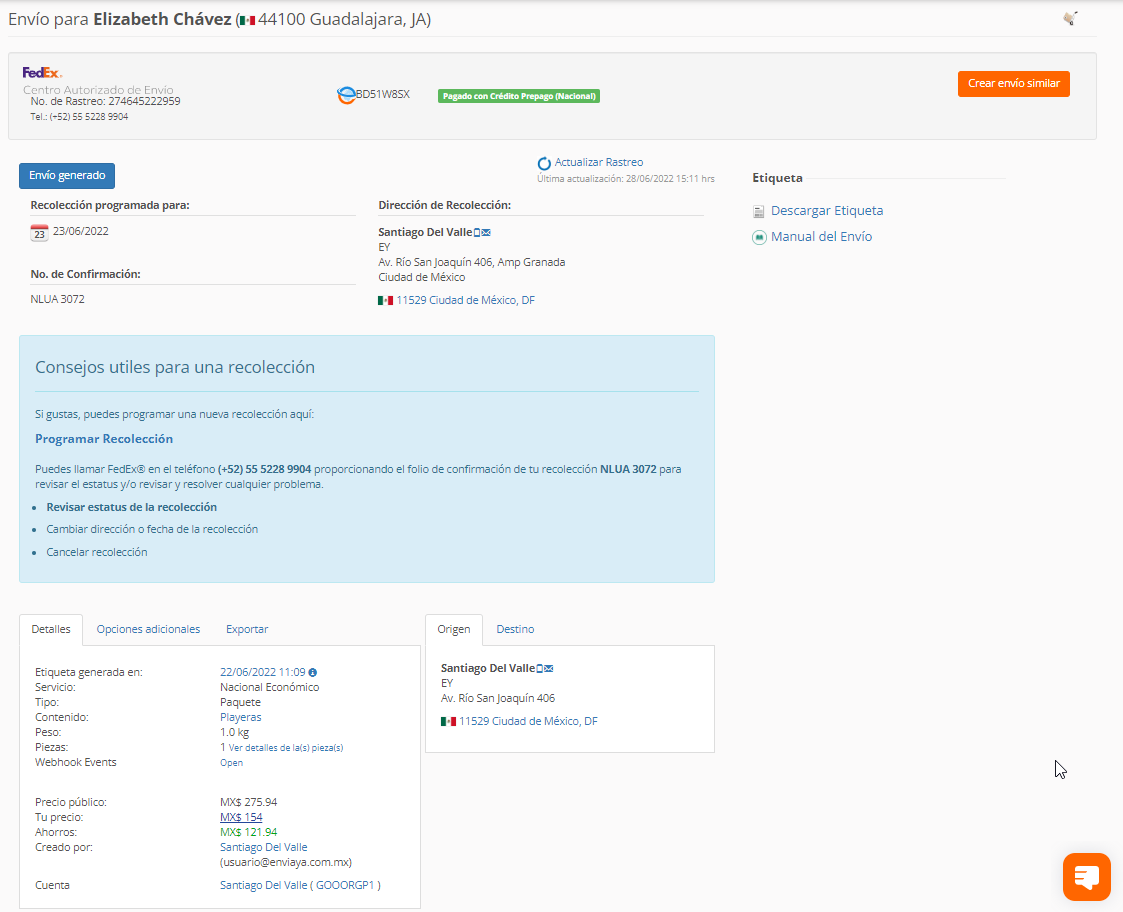Screen dimensions: 1123x912
Task: Click the Open link for Webhook Events
Action: [x=231, y=763]
